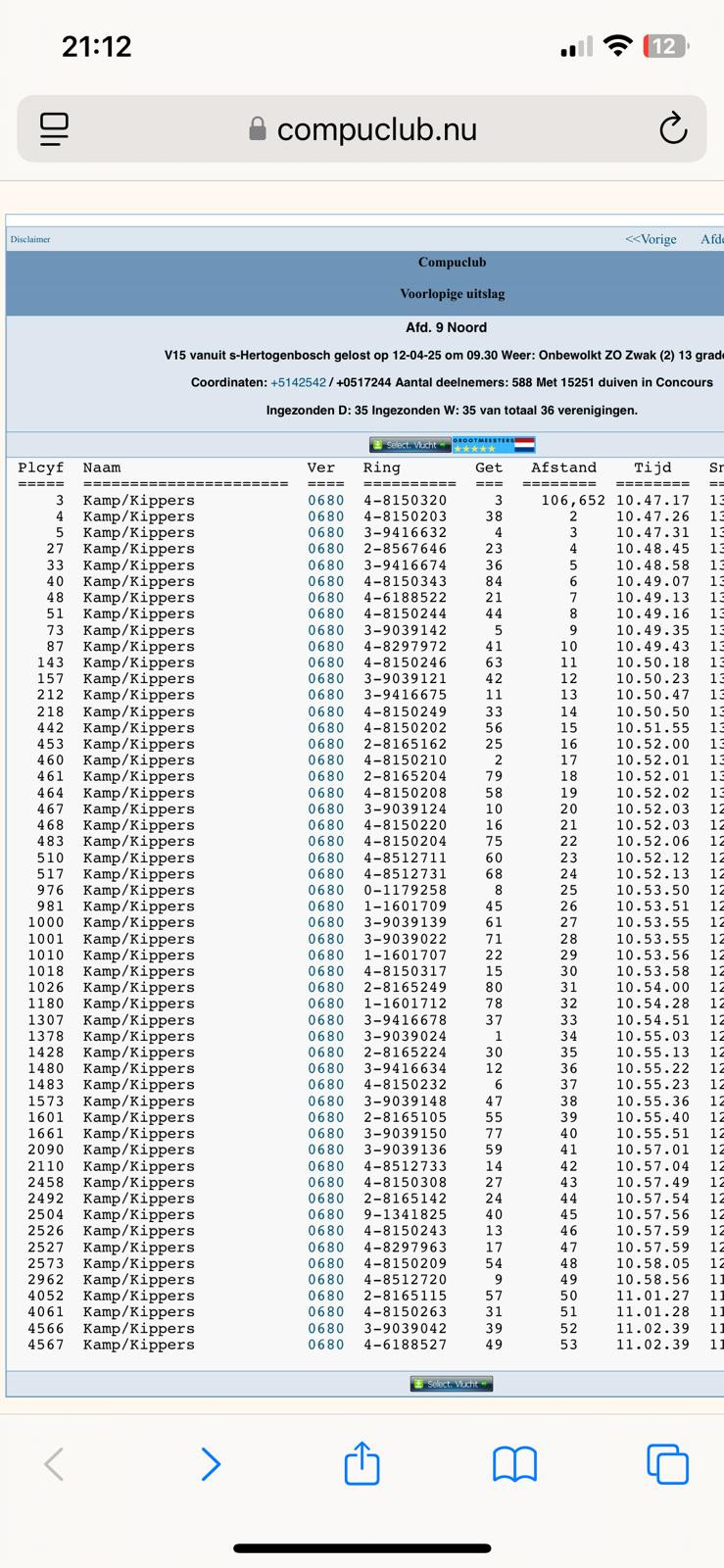Go to the <<Vorige page link
This screenshot has height=1568, width=724.
tap(651, 239)
